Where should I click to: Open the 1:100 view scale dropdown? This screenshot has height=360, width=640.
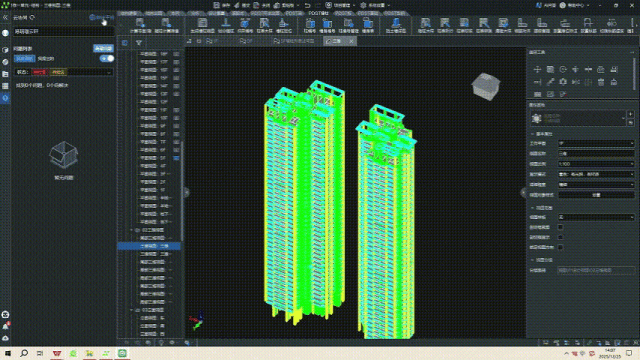click(596, 164)
